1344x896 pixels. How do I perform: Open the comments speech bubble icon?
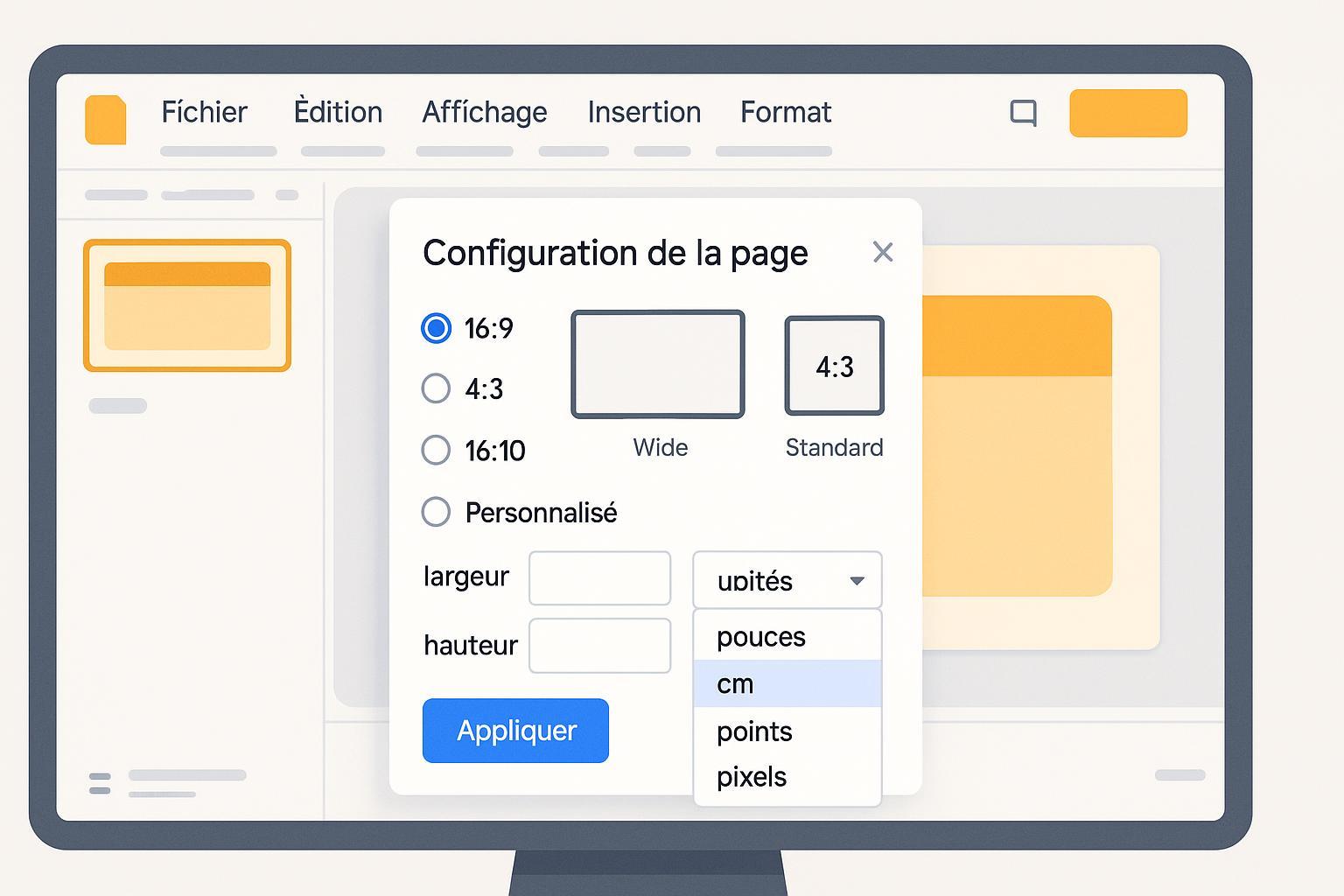pyautogui.click(x=1023, y=113)
